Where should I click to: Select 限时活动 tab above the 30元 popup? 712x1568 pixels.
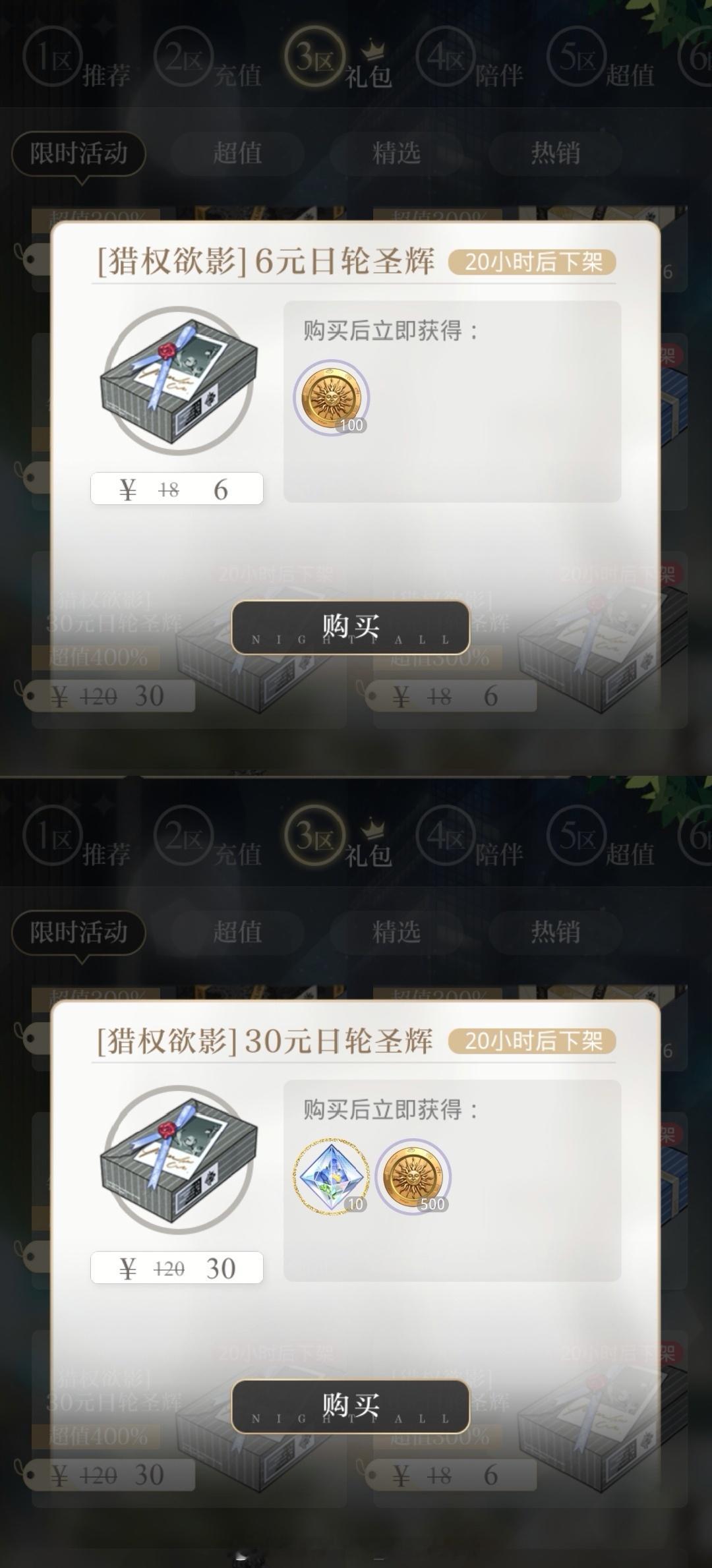[x=78, y=933]
